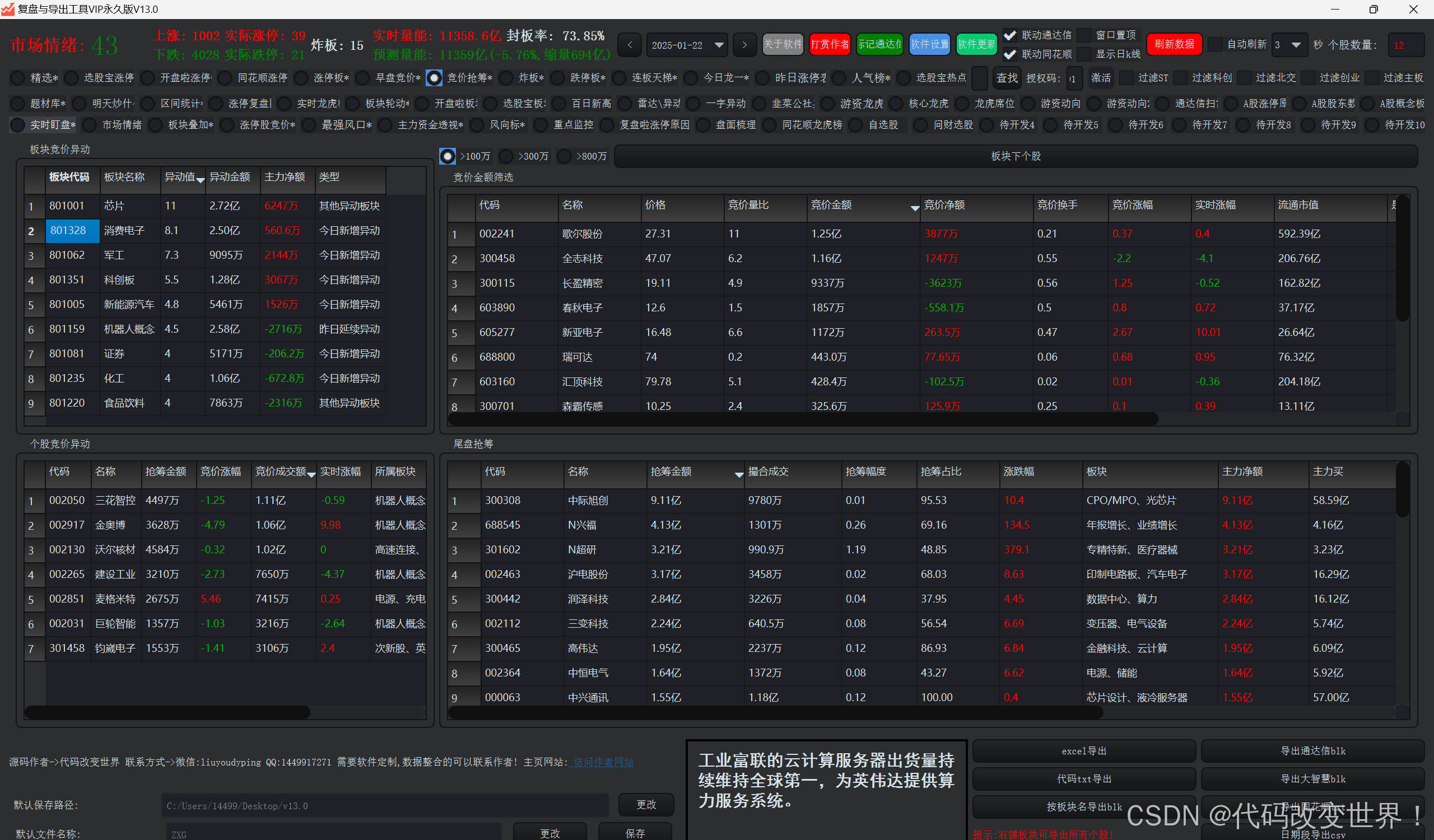This screenshot has width=1434, height=840.
Task: Enable the 自动刷新 checkbox
Action: 1214,44
